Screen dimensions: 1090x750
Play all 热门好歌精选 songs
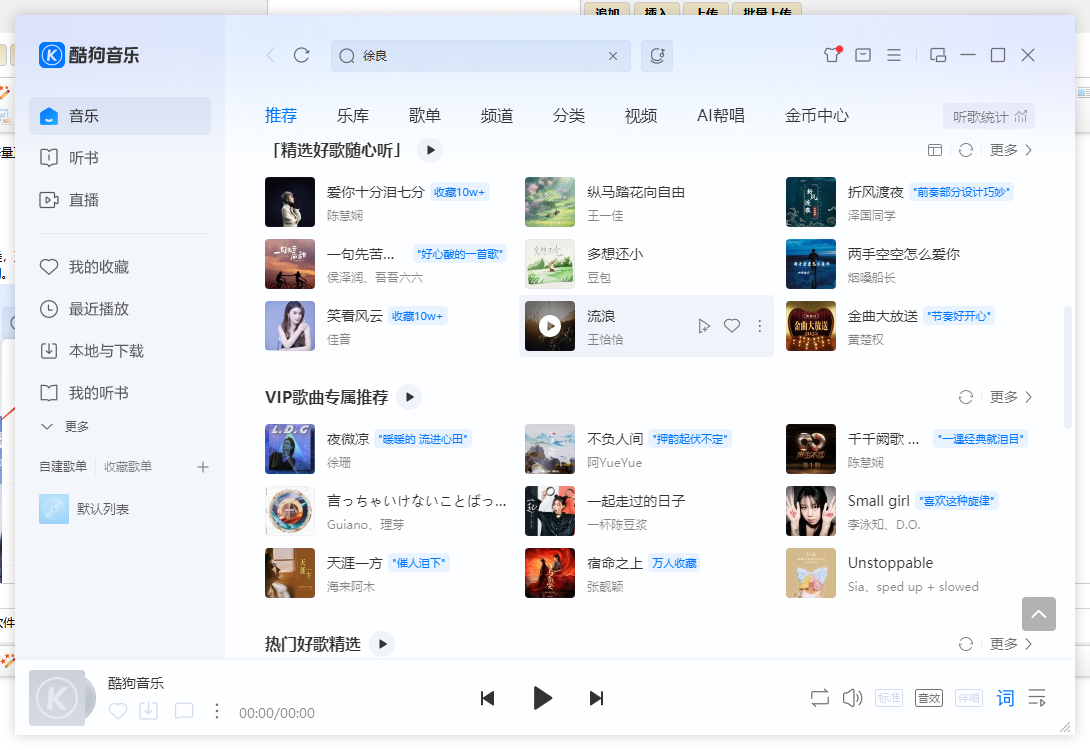pyautogui.click(x=382, y=644)
